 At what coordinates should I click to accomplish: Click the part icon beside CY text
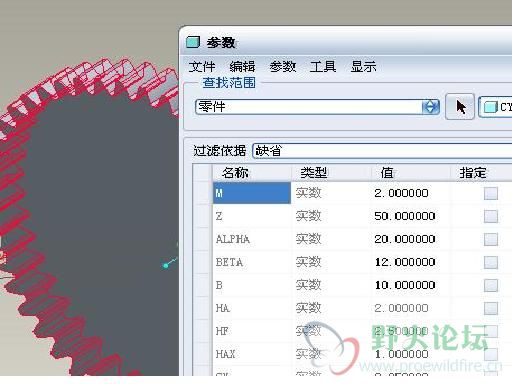(490, 107)
